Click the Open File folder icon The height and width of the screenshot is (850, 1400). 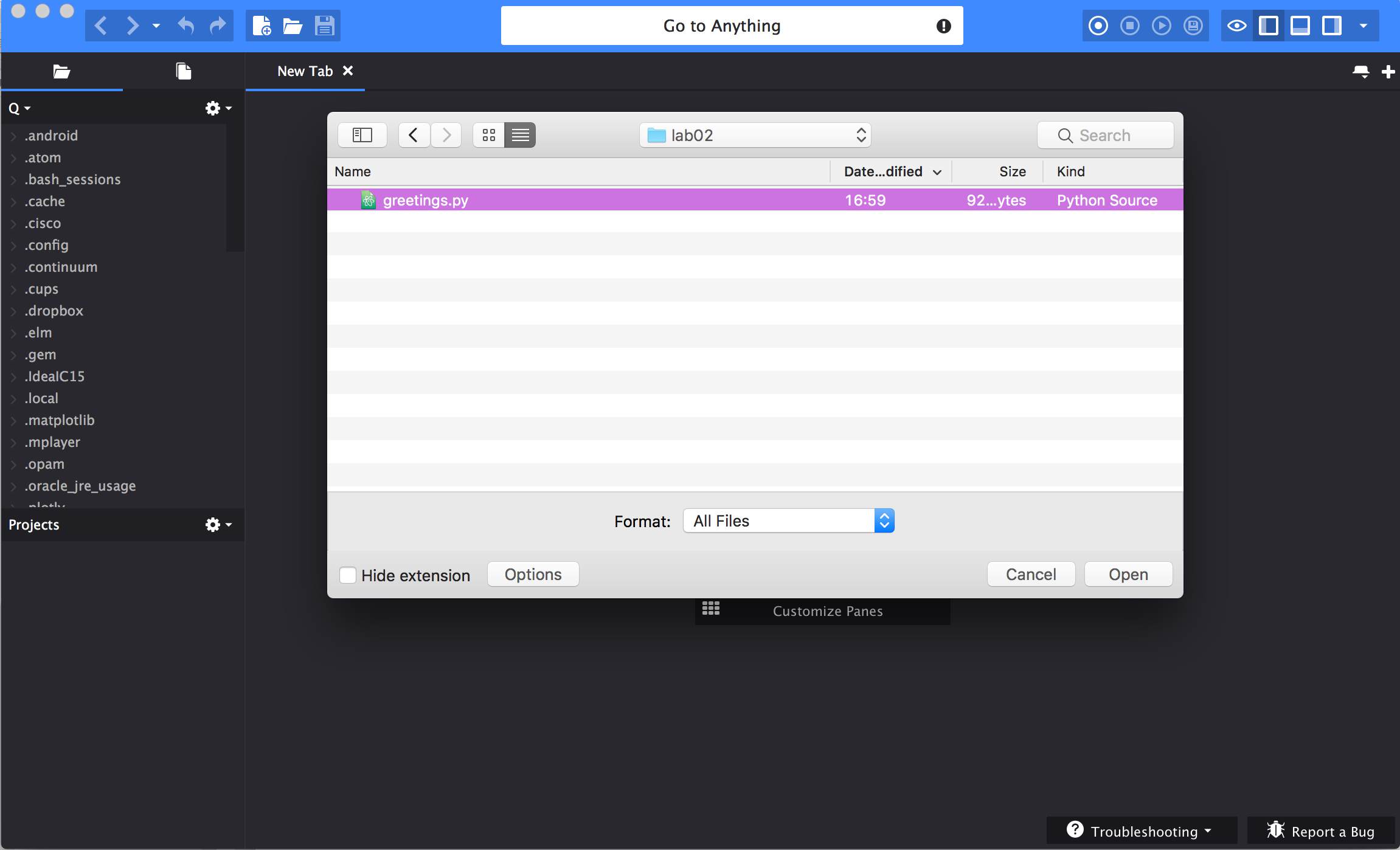click(x=293, y=26)
